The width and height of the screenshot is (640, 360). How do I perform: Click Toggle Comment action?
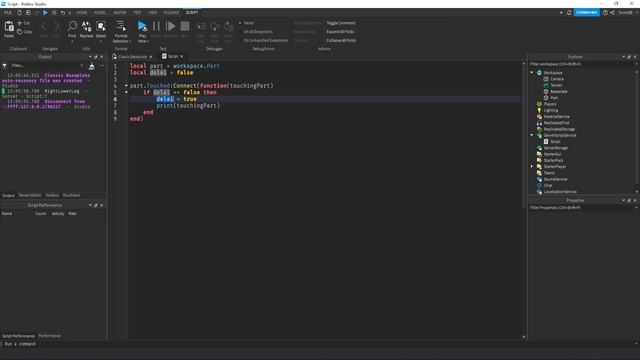(341, 23)
